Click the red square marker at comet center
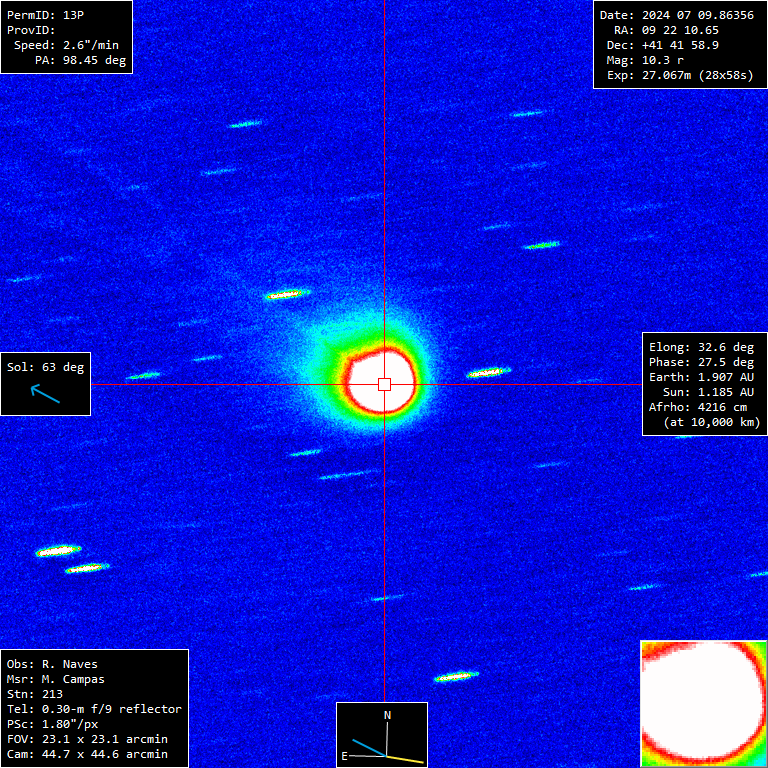Image resolution: width=768 pixels, height=768 pixels. tap(384, 384)
